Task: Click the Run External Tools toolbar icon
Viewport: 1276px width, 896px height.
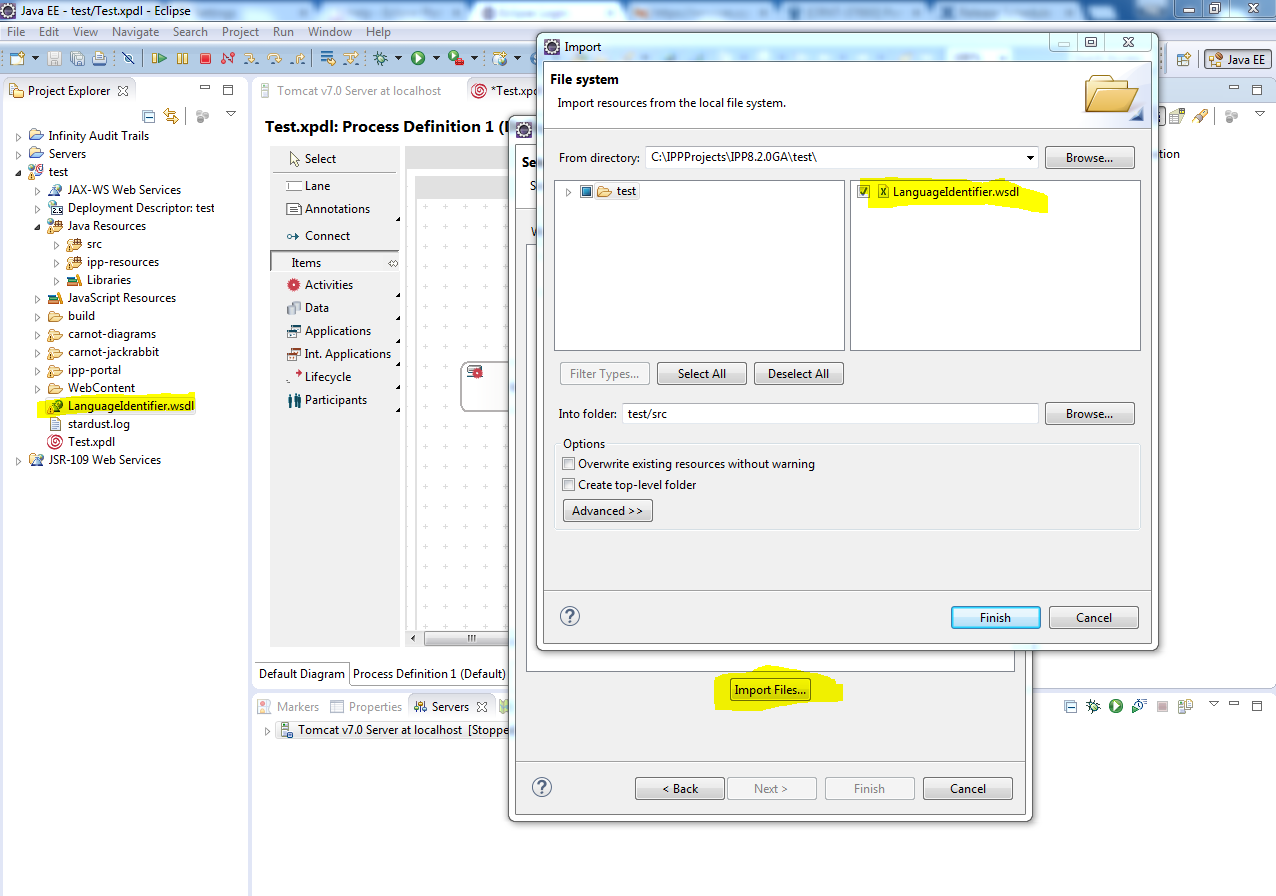Action: [x=455, y=59]
